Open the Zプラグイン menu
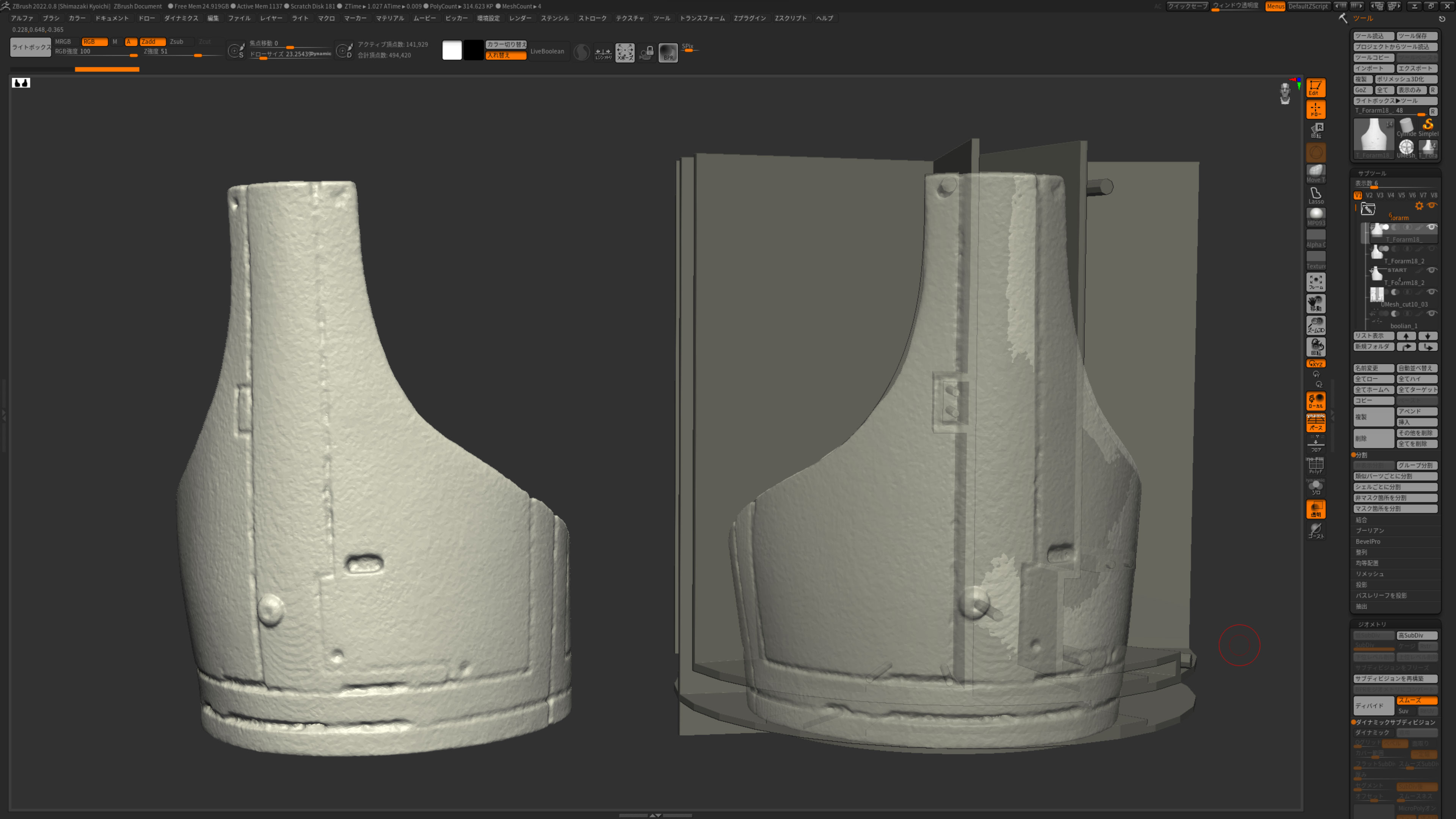Screen dimensions: 1456x819 click(x=750, y=18)
